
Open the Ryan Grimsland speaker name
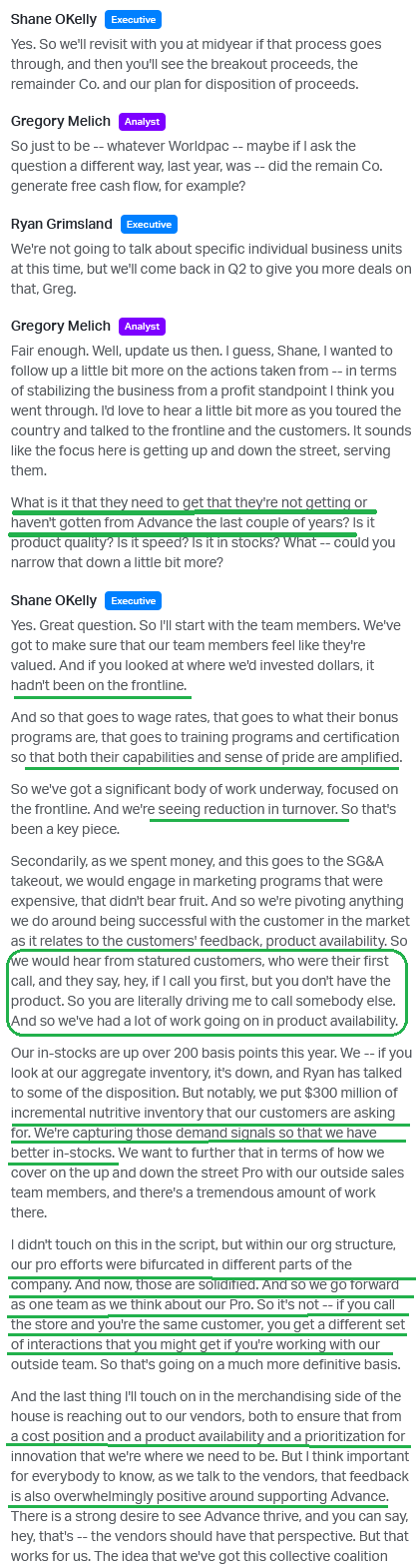(61, 224)
